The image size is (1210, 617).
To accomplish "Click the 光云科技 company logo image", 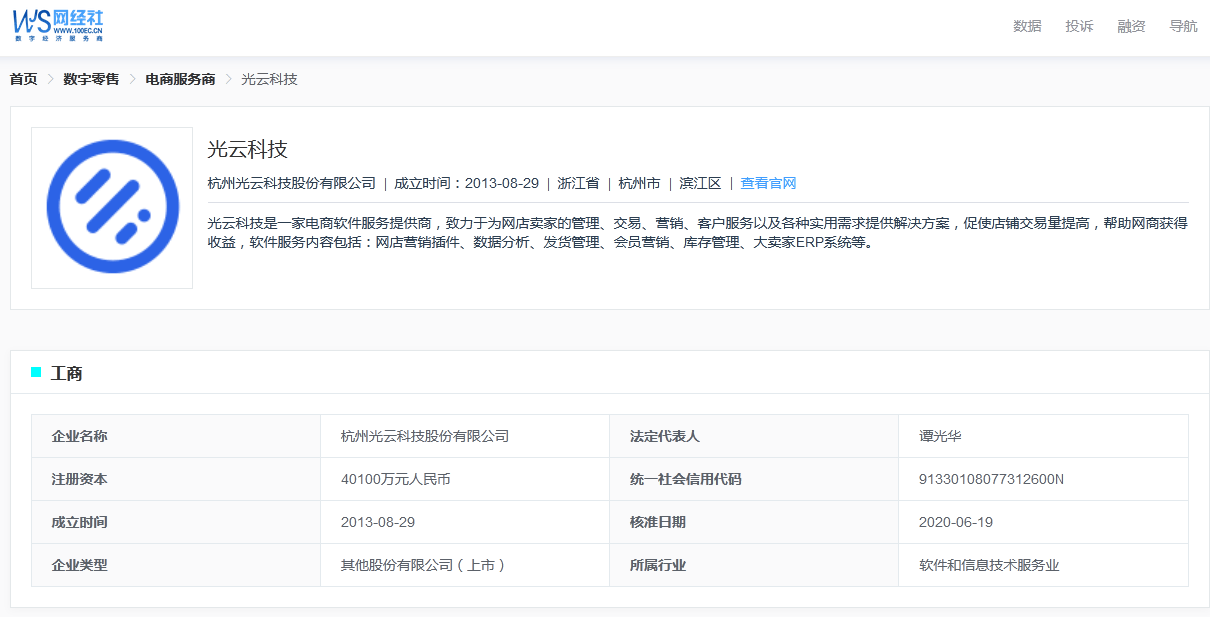I will pos(112,208).
